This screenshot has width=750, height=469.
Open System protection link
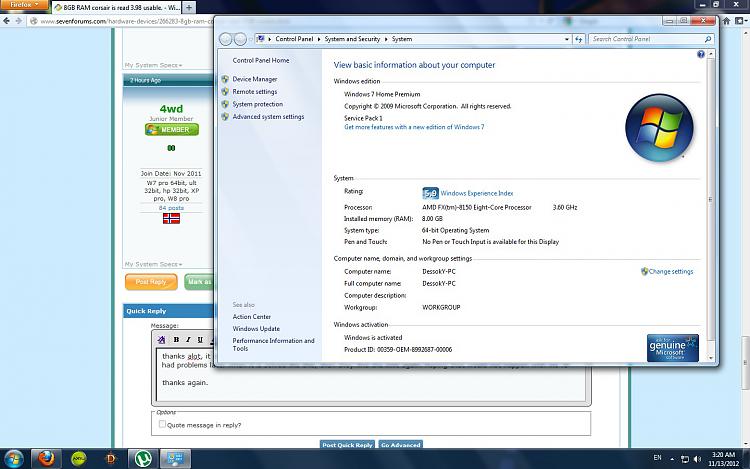pos(257,104)
